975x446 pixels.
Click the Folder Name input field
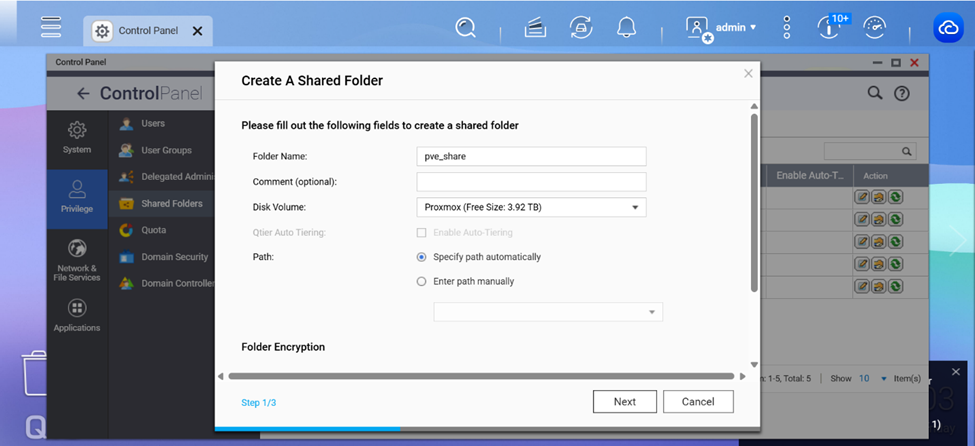tap(531, 157)
